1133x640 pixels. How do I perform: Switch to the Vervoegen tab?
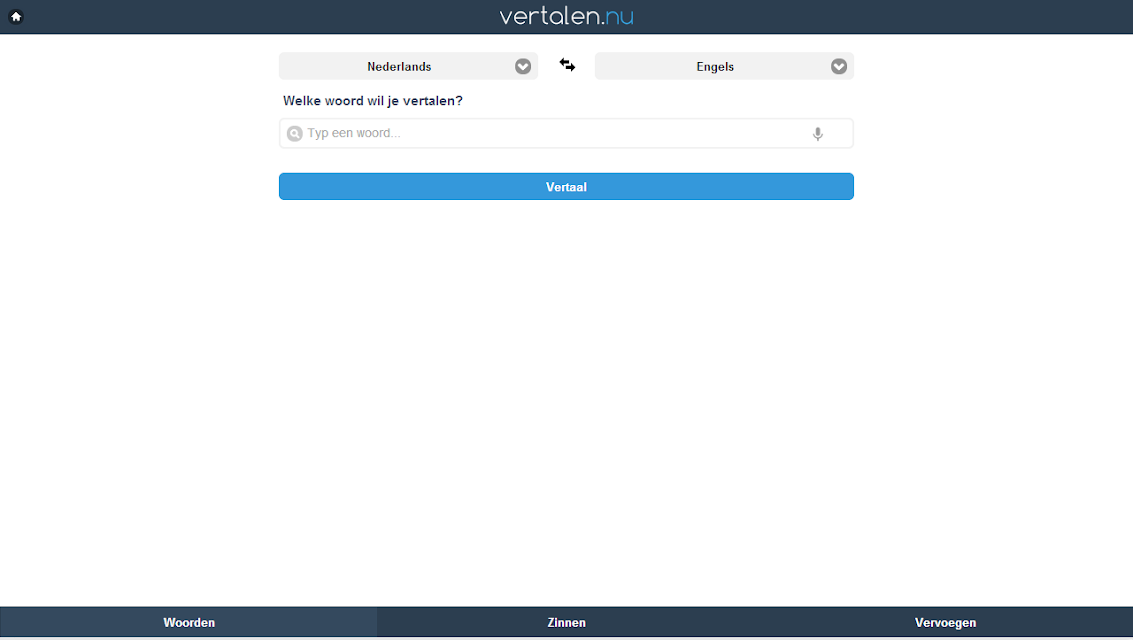(945, 623)
